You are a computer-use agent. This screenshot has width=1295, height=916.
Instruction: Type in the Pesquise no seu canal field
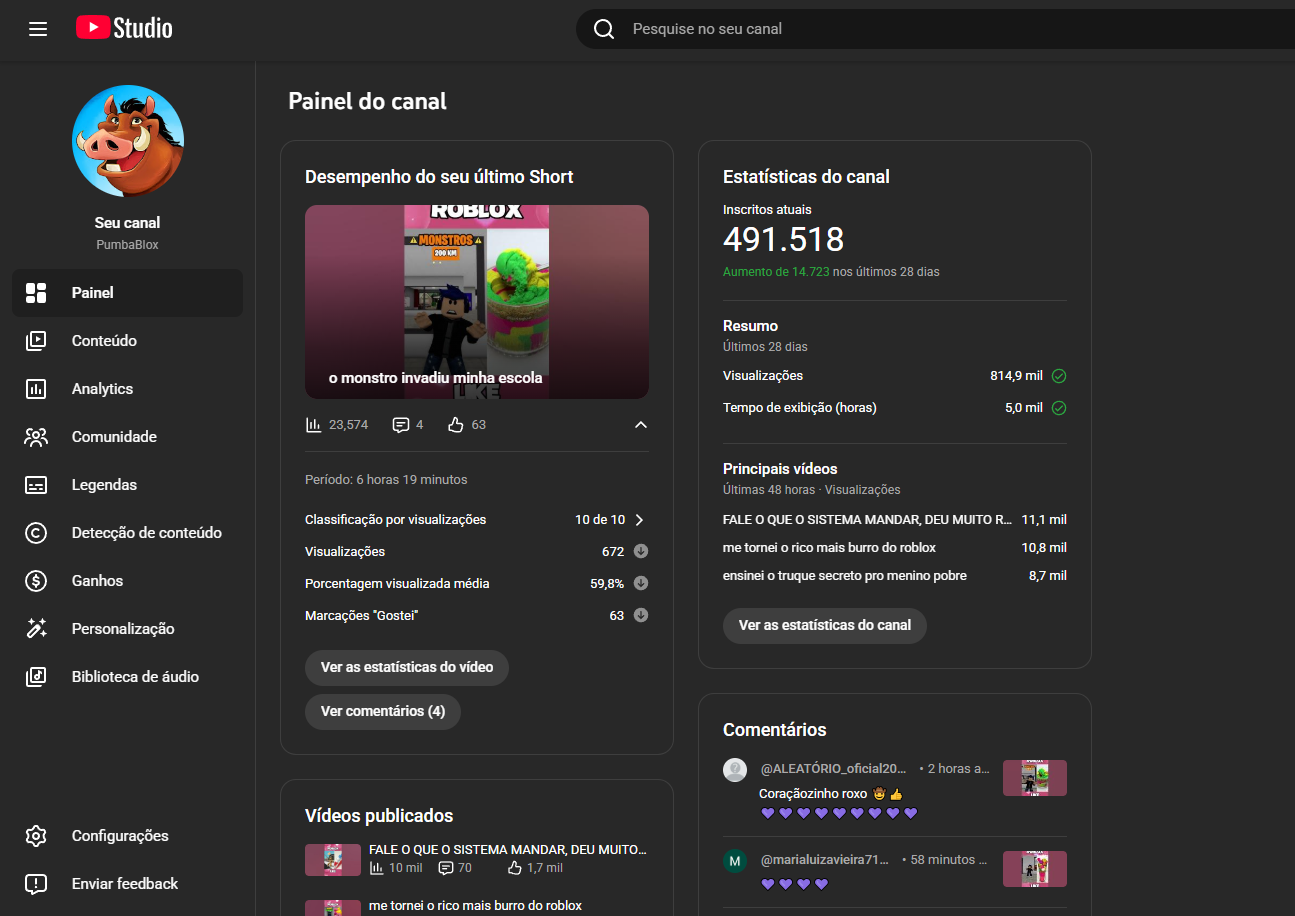[900, 29]
